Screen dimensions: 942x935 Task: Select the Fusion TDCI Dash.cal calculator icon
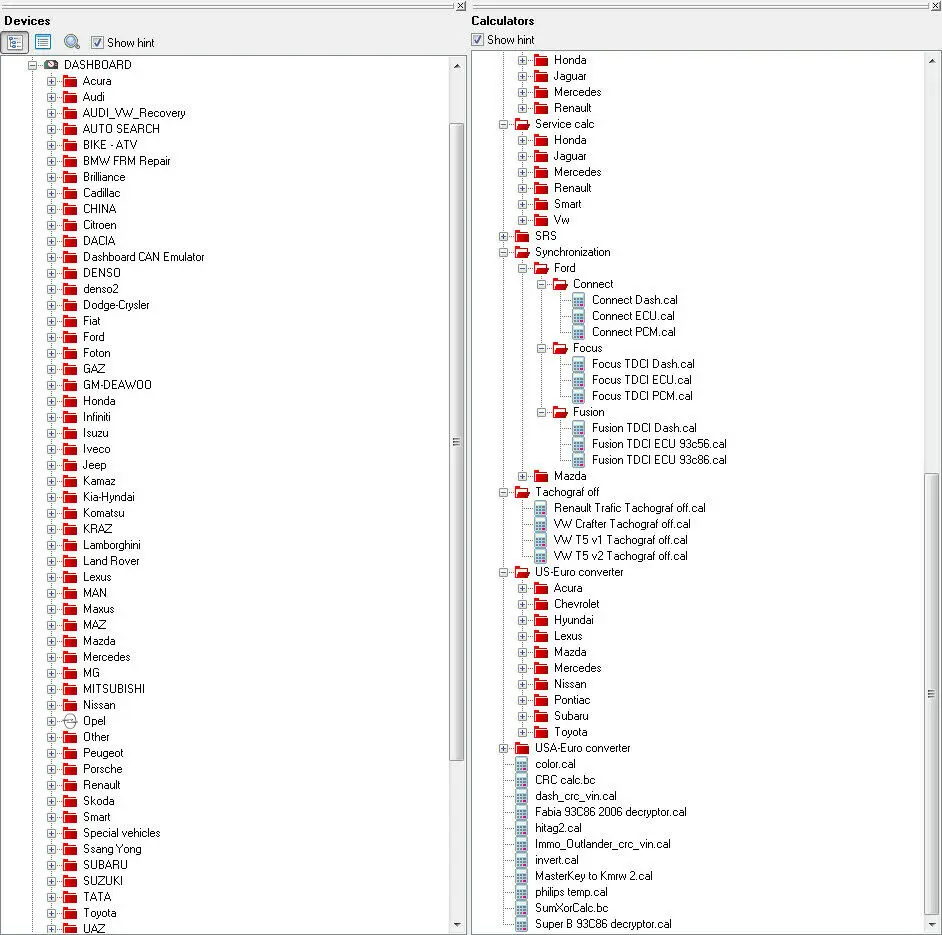pyautogui.click(x=579, y=428)
